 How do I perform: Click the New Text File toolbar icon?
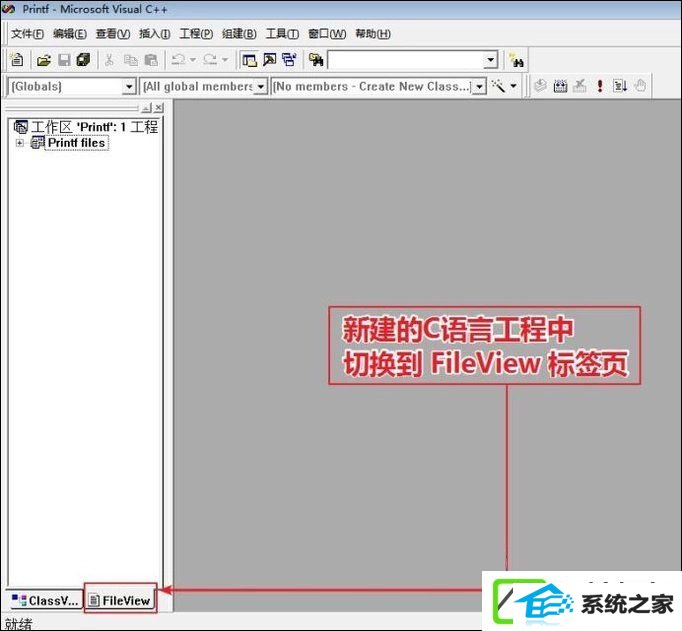coord(17,60)
